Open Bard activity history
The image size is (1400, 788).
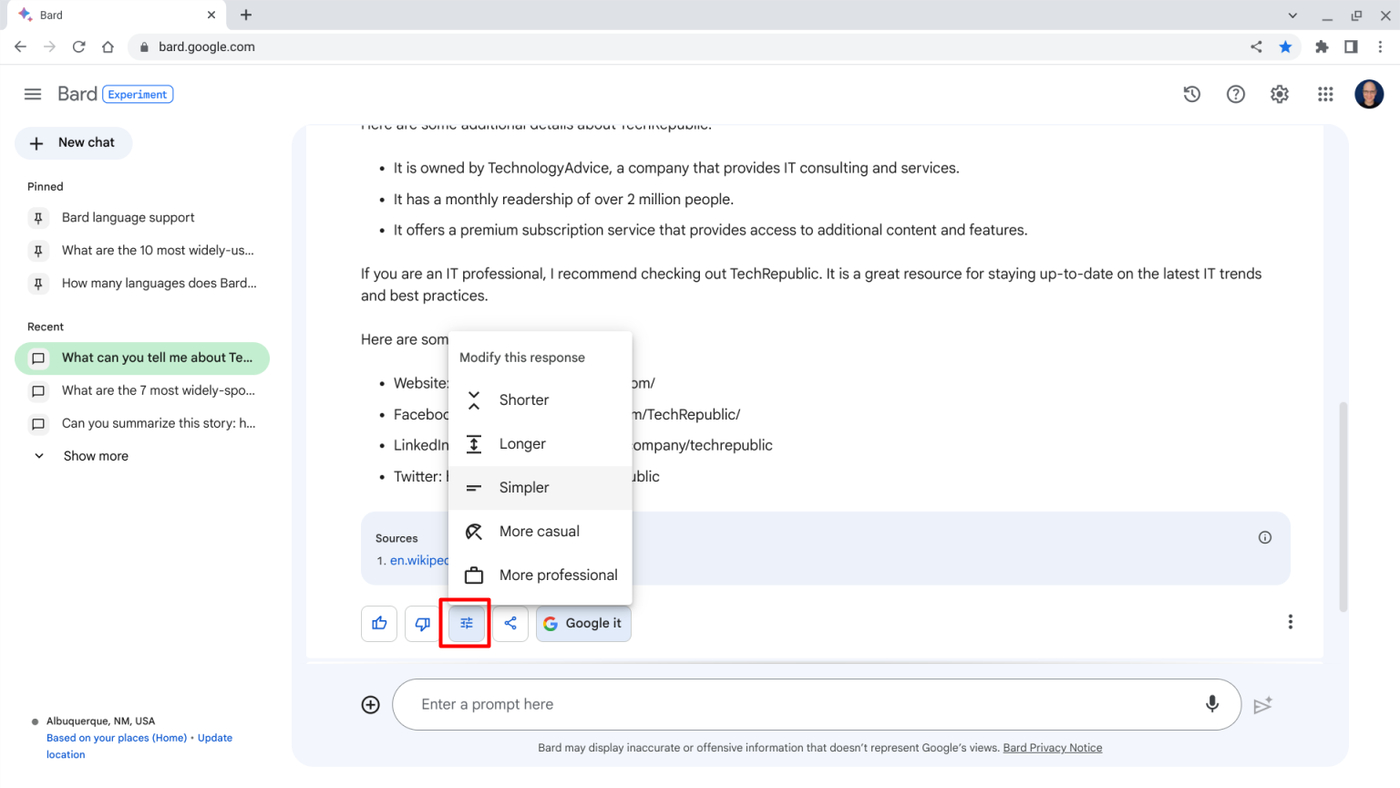click(x=1191, y=93)
